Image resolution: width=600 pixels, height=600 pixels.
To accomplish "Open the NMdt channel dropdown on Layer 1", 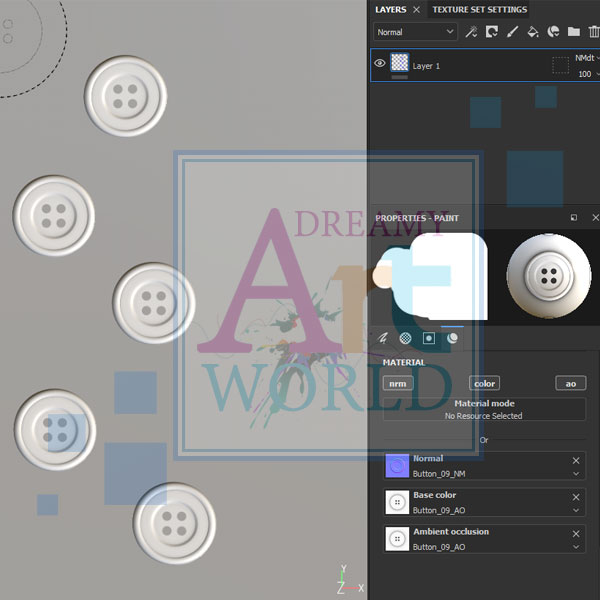I will 585,58.
